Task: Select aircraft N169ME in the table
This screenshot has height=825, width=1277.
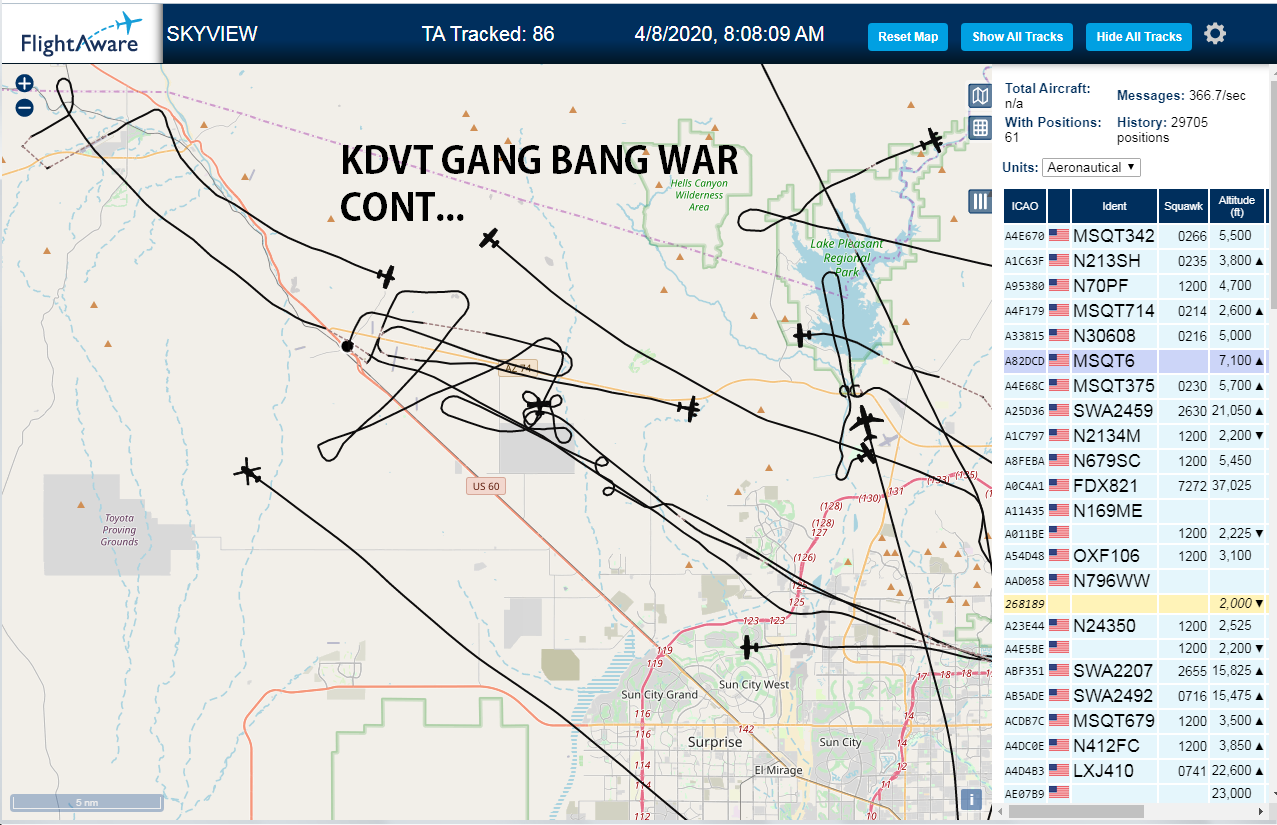Action: (x=1136, y=511)
